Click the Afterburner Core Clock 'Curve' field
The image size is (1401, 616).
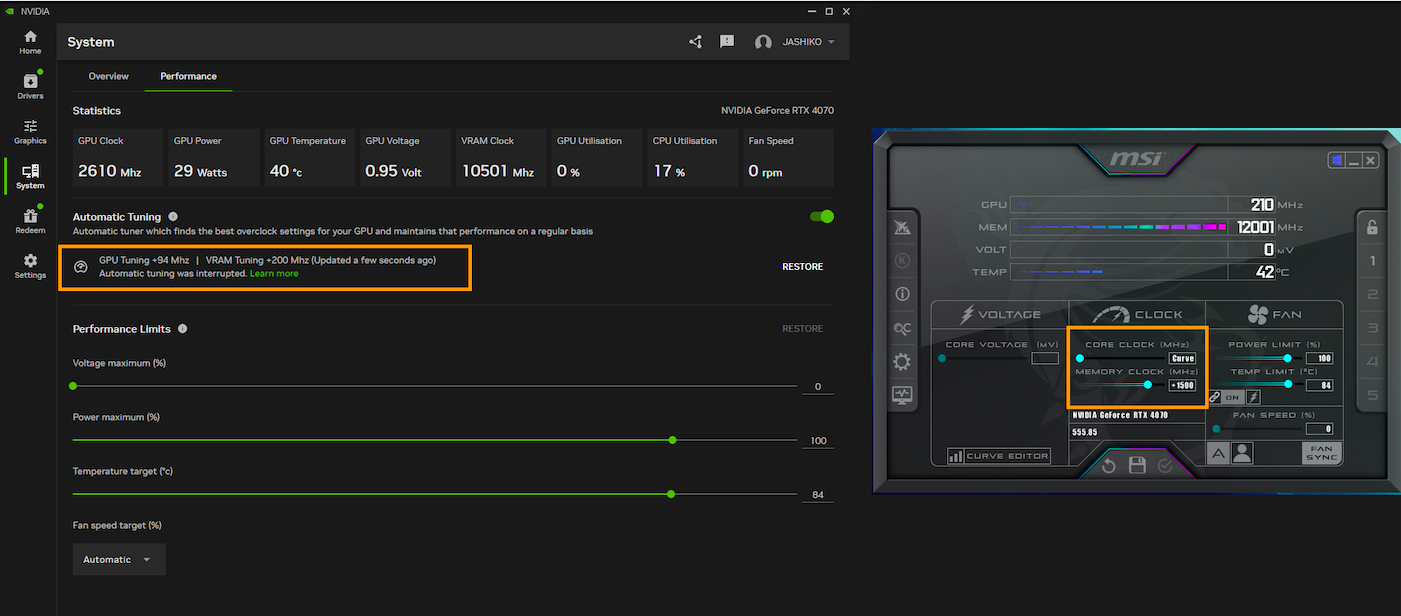[1182, 358]
